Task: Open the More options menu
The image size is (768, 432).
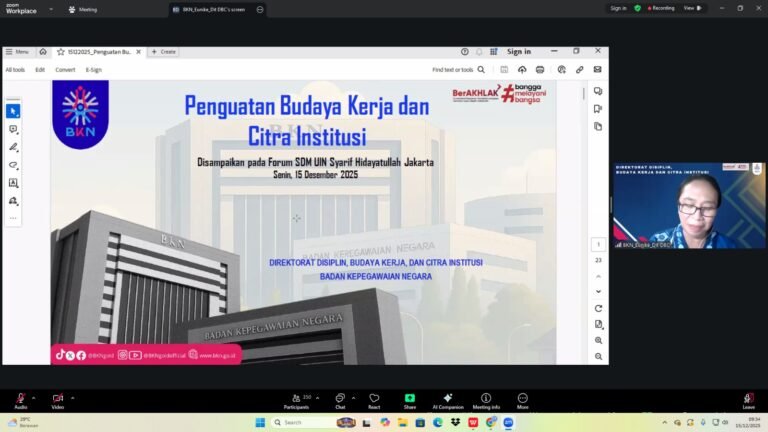Action: [522, 400]
